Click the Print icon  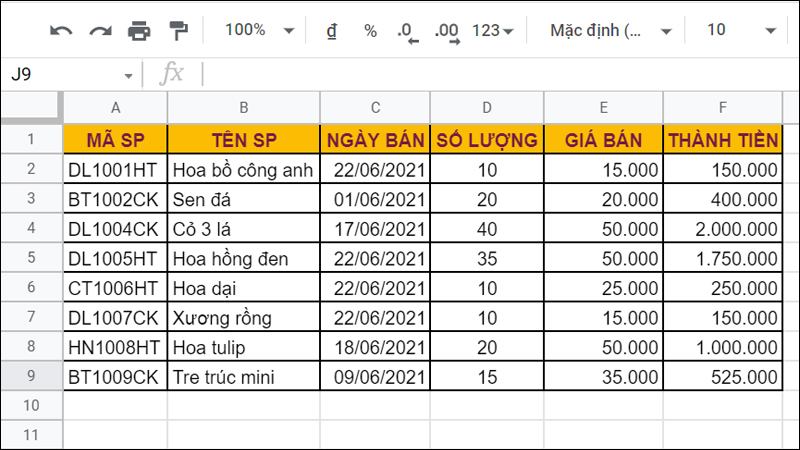click(138, 31)
